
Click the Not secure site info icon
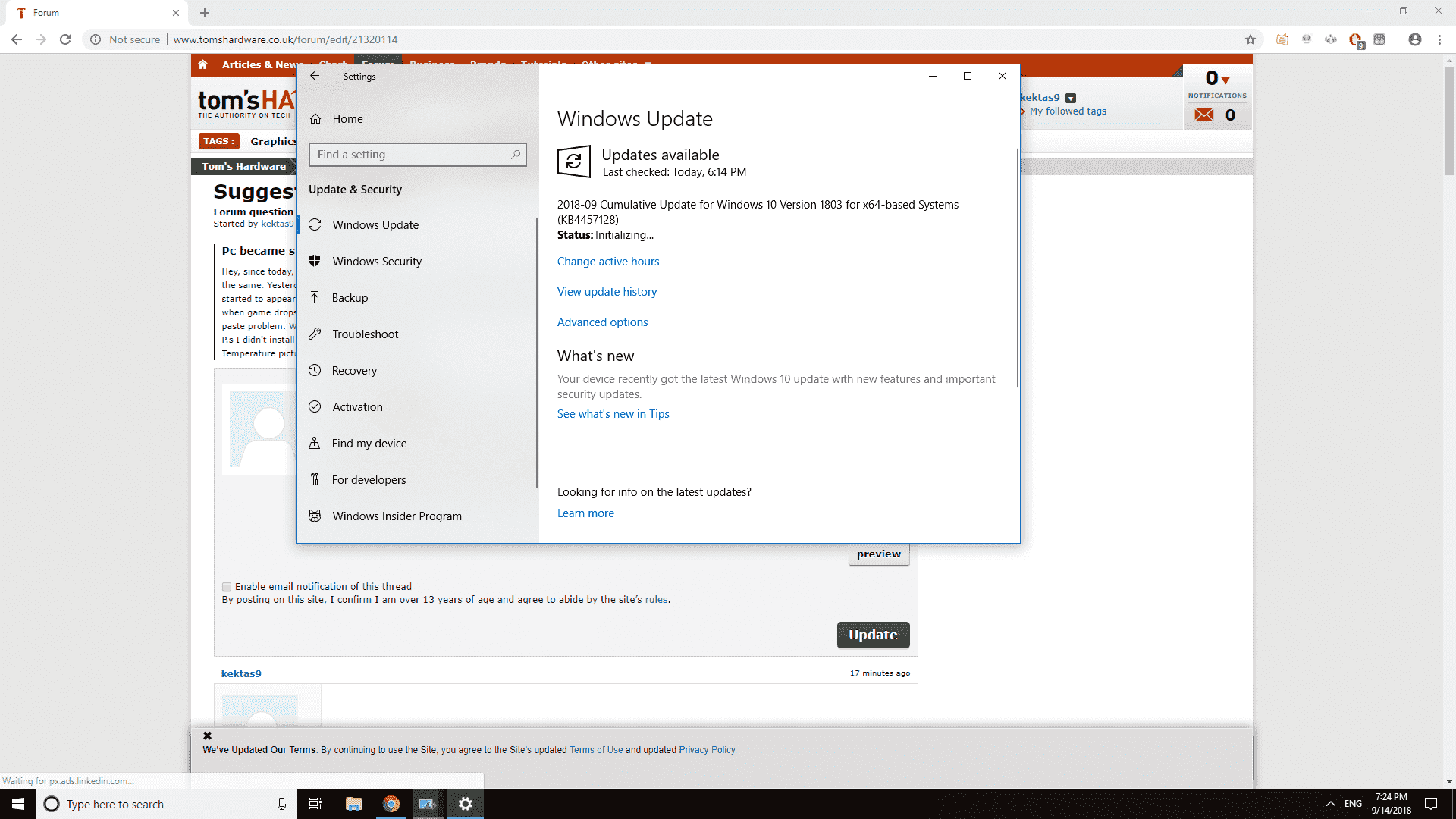coord(96,39)
